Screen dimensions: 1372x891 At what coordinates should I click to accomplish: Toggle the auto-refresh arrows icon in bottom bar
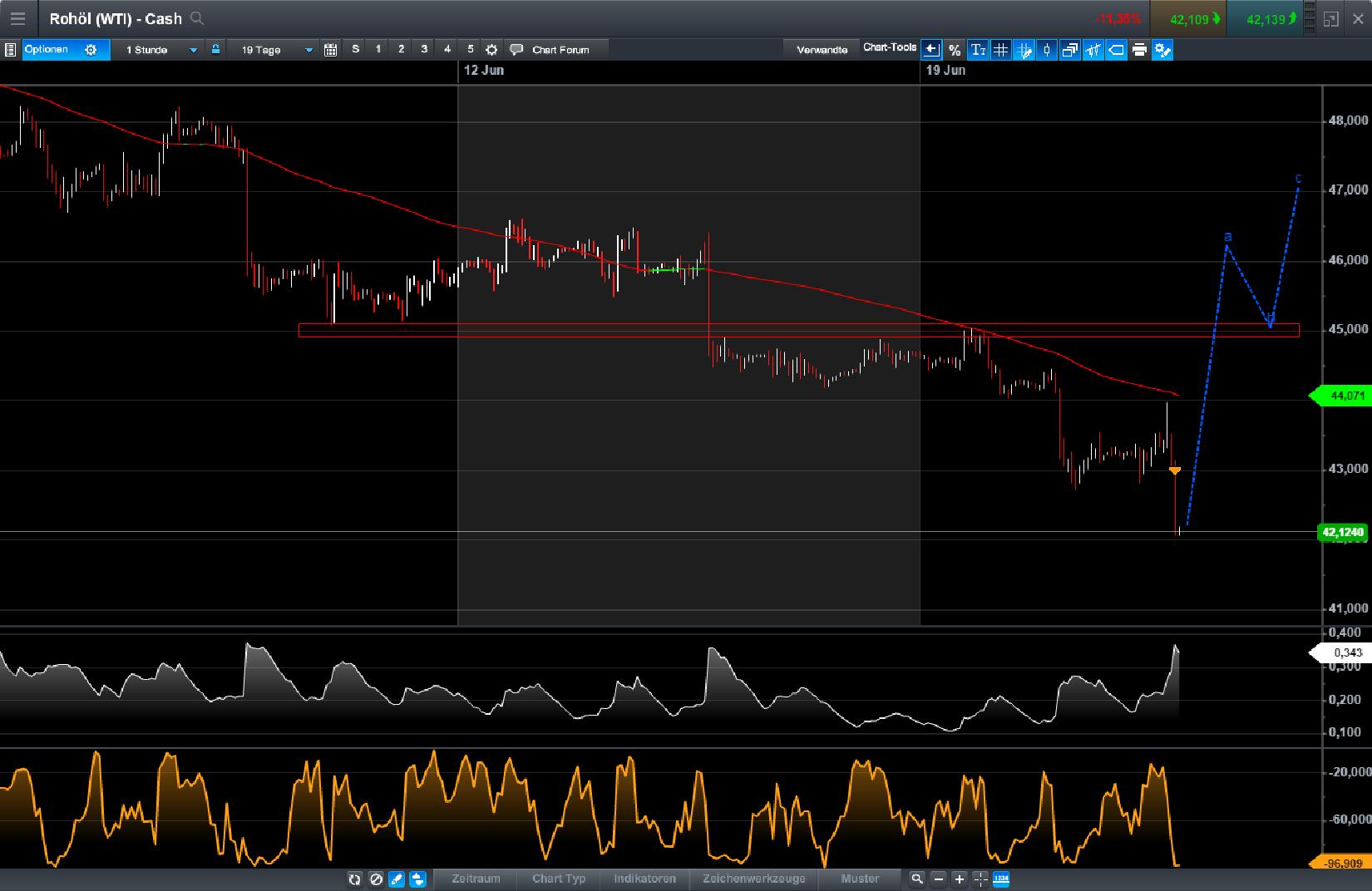click(x=355, y=879)
